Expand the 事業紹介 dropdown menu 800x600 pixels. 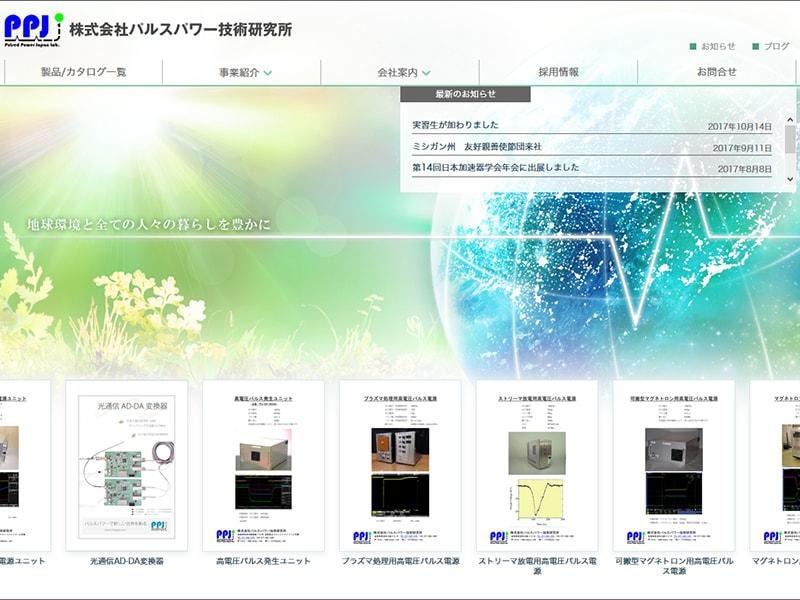pos(245,72)
